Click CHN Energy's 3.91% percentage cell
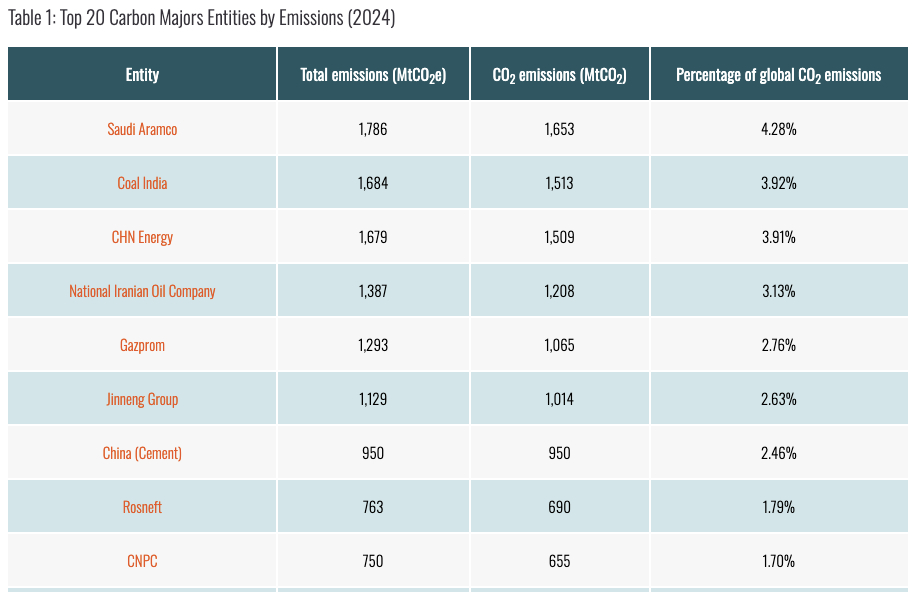This screenshot has height=592, width=913. 778,237
